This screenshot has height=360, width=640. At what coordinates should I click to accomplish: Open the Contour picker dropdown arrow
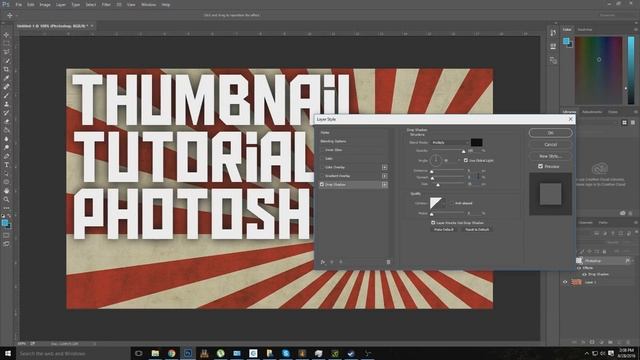(444, 203)
